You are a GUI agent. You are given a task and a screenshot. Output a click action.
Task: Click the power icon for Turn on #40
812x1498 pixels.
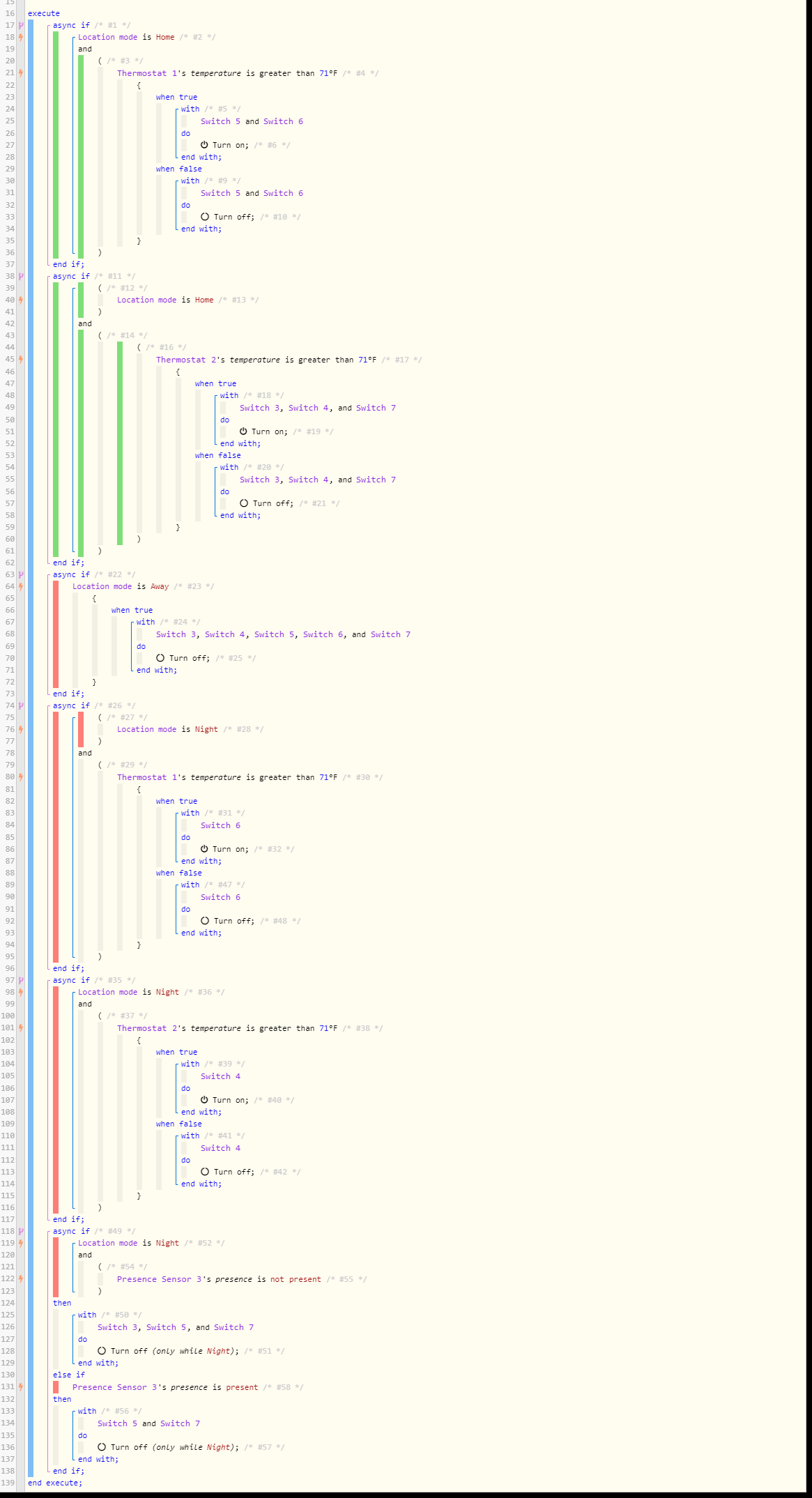point(204,1100)
